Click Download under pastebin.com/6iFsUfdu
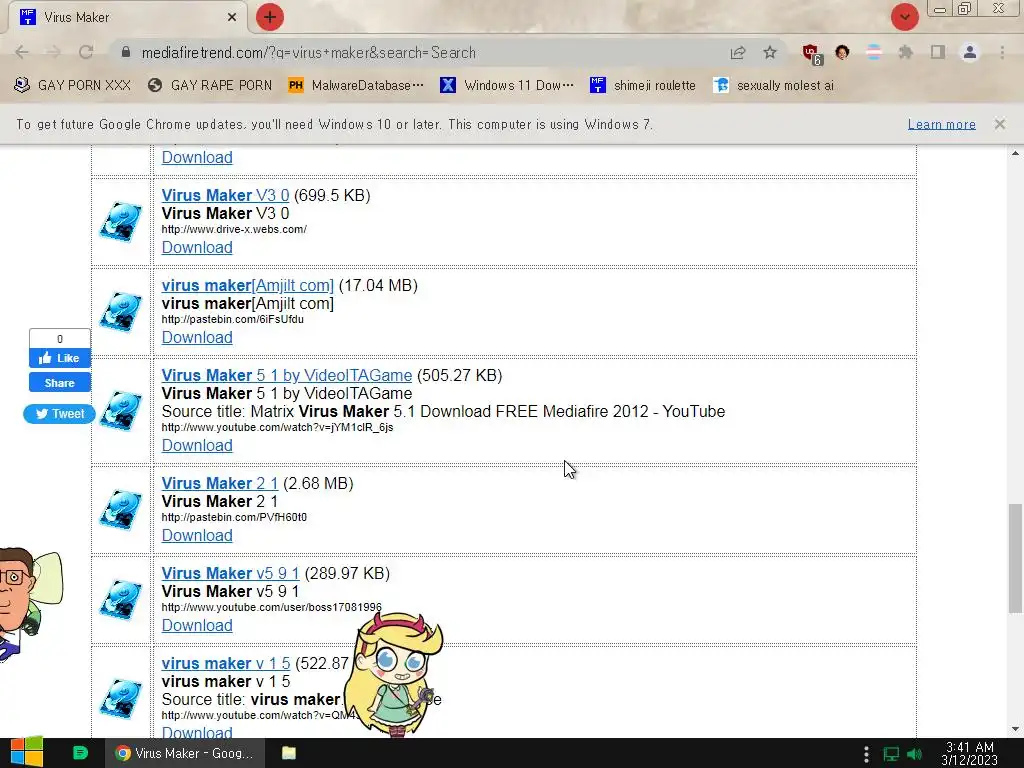This screenshot has height=768, width=1024. tap(197, 338)
